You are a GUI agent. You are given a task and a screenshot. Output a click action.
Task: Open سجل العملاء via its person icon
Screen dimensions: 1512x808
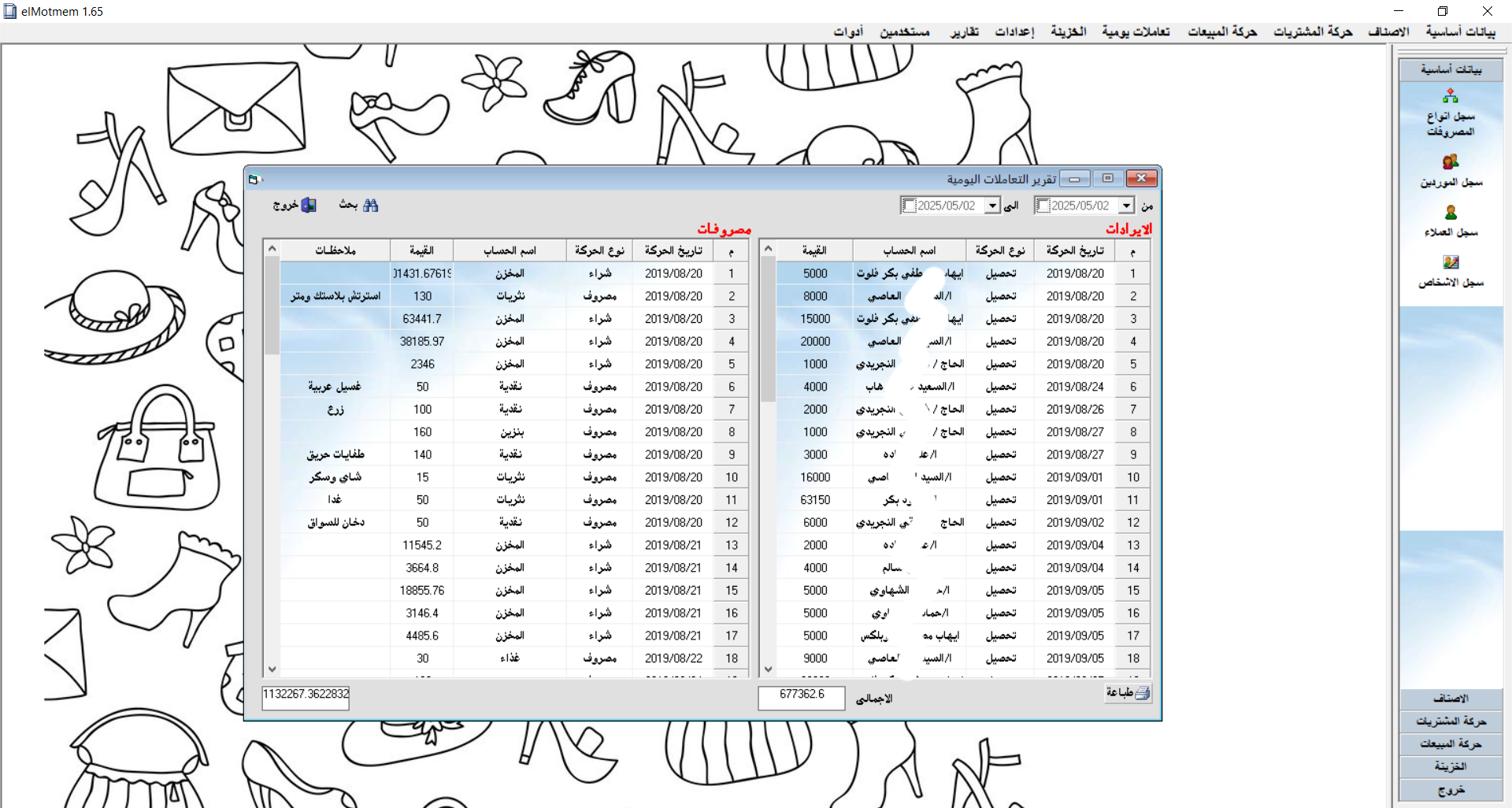[1450, 213]
